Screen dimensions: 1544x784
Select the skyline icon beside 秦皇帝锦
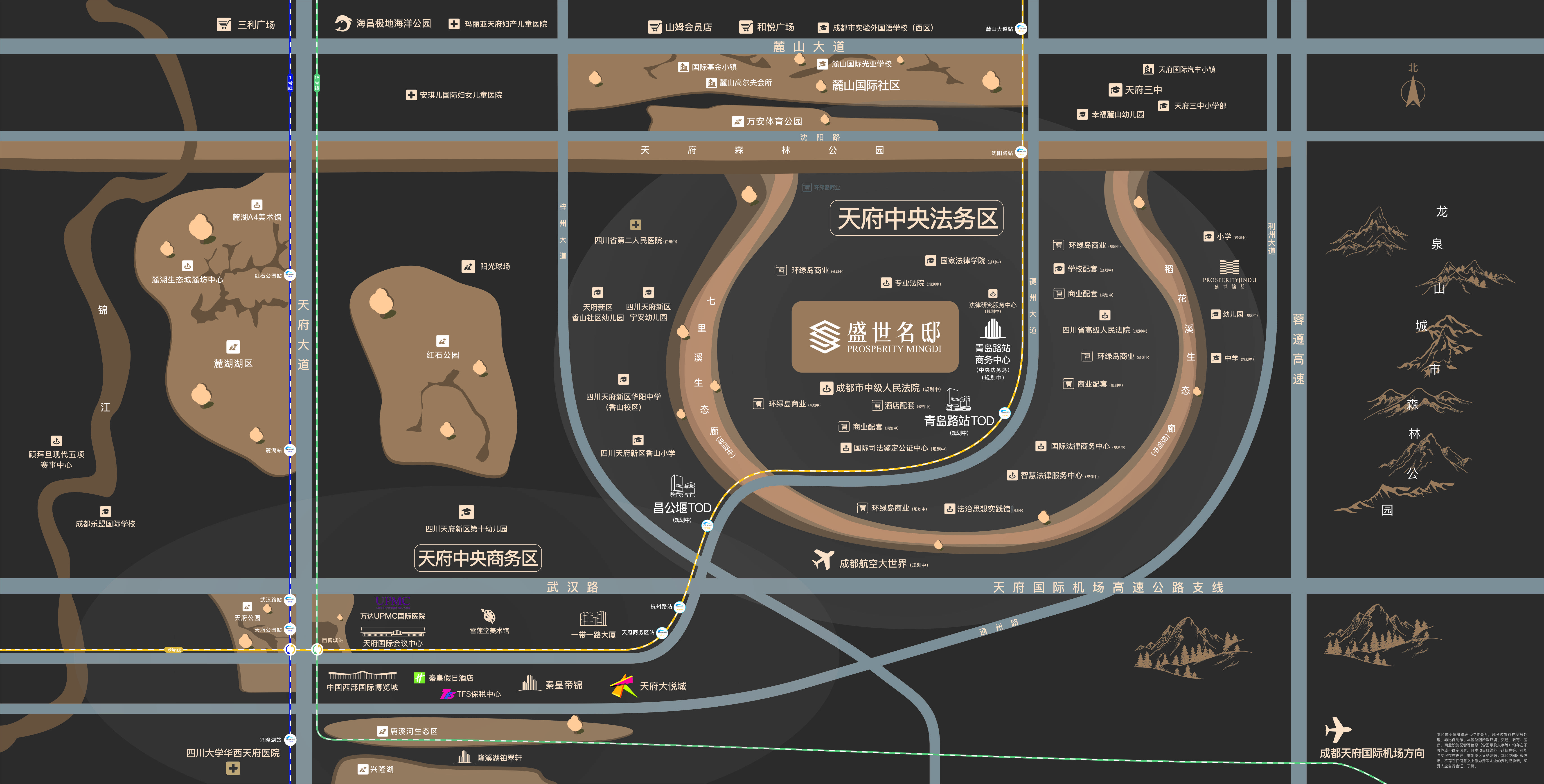pyautogui.click(x=529, y=683)
